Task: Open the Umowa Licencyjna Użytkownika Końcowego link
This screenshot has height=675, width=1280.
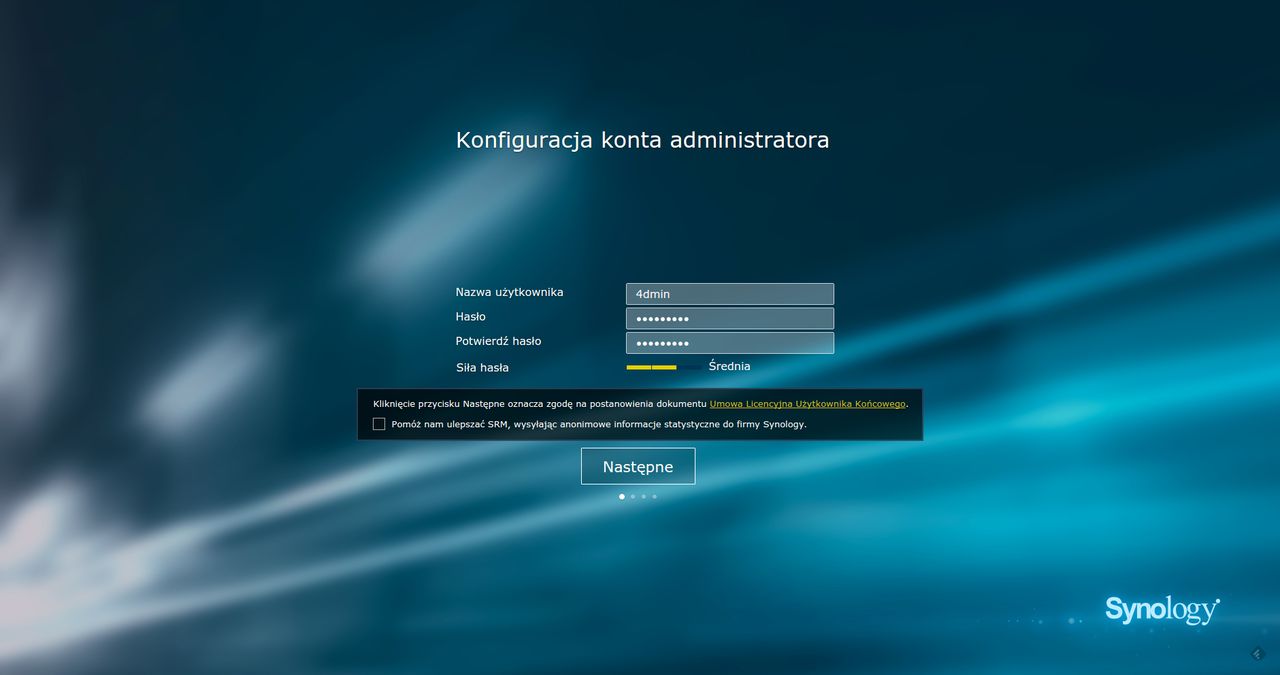Action: point(808,404)
